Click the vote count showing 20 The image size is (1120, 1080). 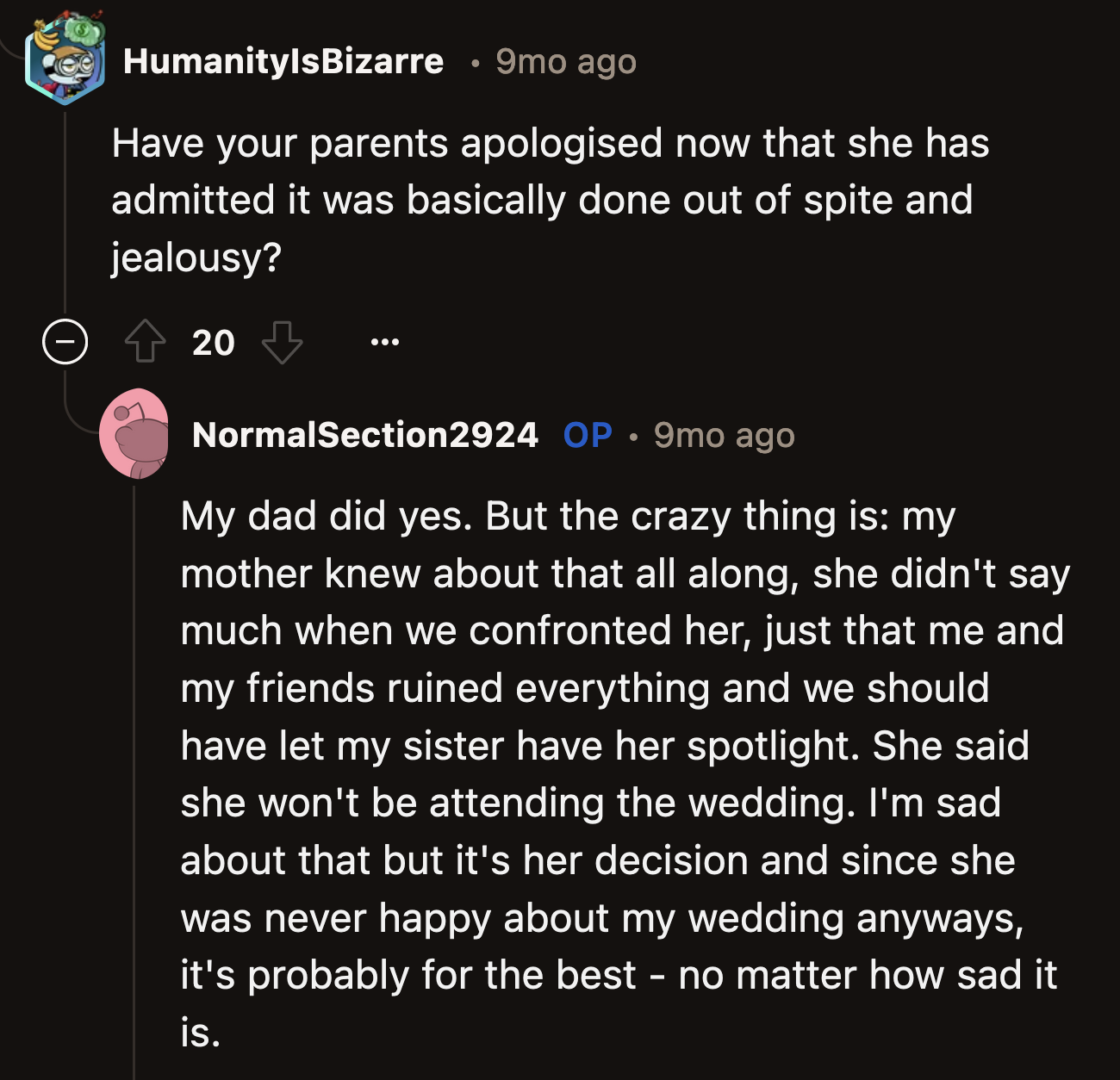[x=215, y=342]
